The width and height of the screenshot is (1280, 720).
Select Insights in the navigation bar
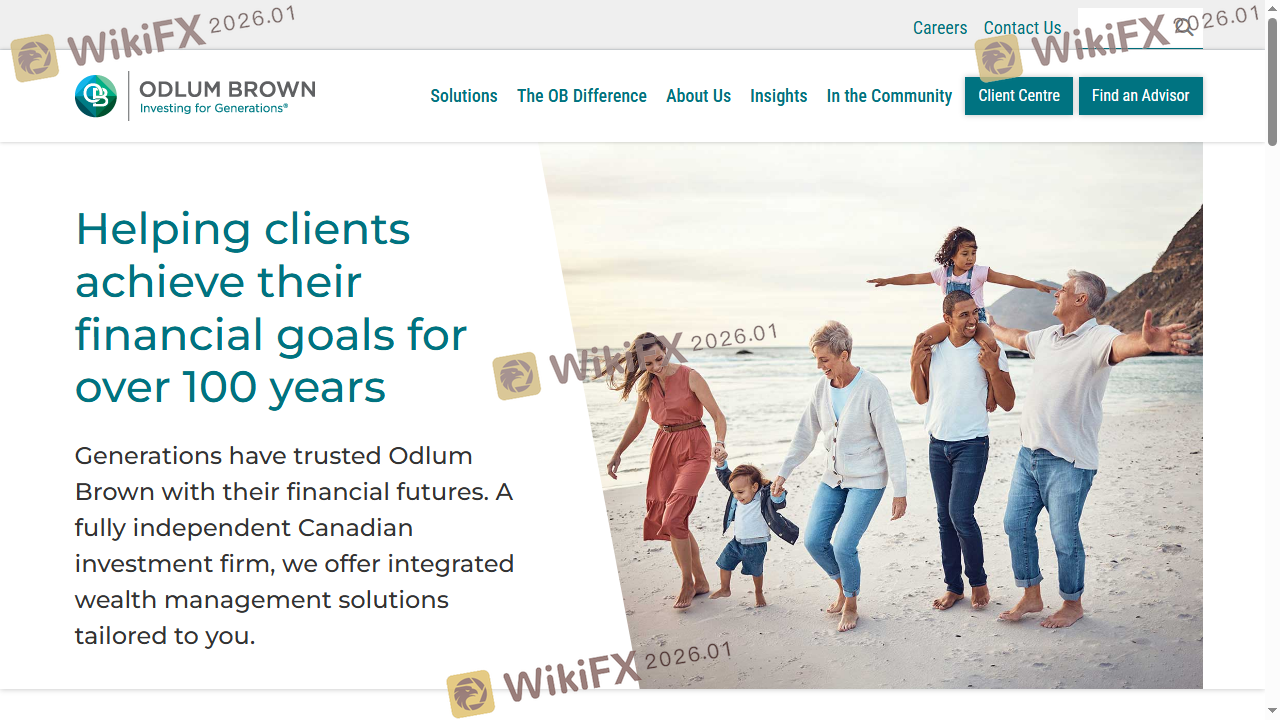779,96
